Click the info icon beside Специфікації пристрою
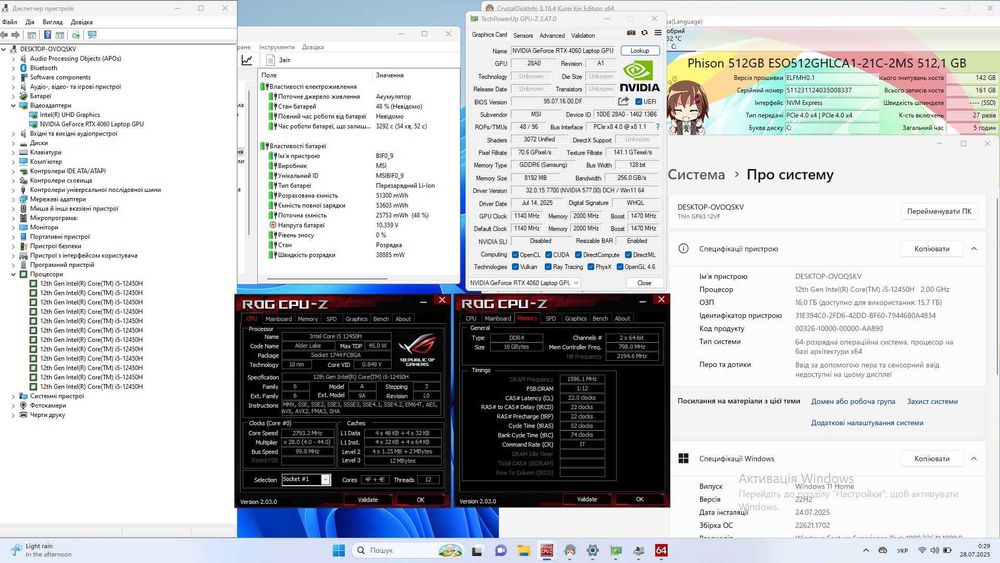This screenshot has height=563, width=1000. tap(683, 249)
